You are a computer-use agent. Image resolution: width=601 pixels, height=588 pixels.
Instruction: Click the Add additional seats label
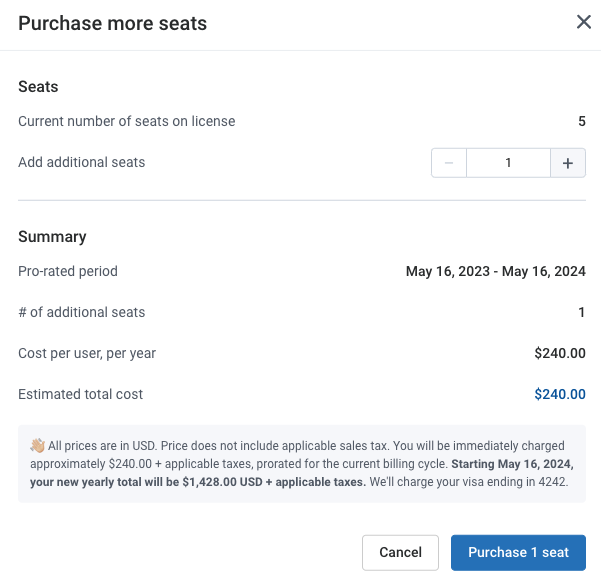(82, 162)
